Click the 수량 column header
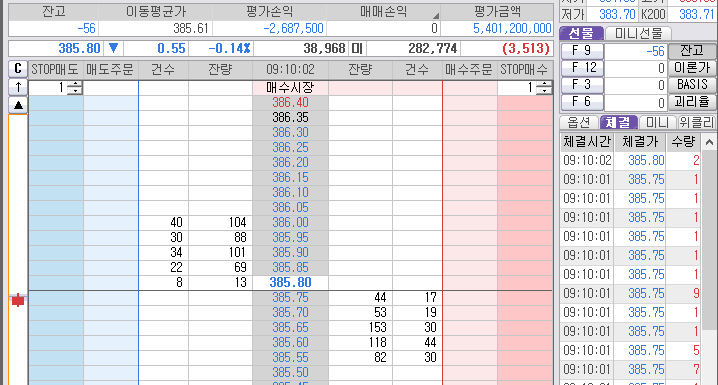This screenshot has width=718, height=385. point(683,142)
